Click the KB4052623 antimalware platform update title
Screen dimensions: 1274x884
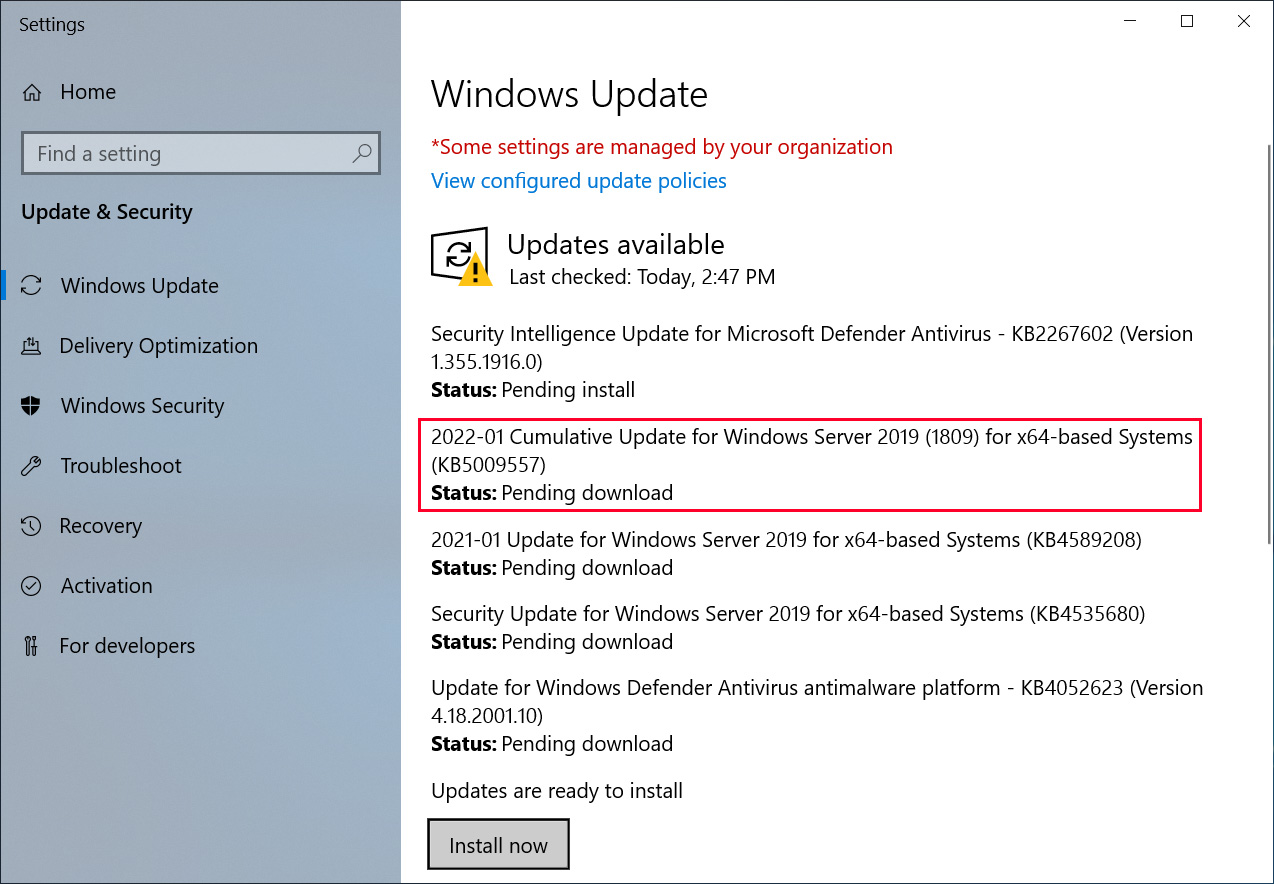point(817,701)
